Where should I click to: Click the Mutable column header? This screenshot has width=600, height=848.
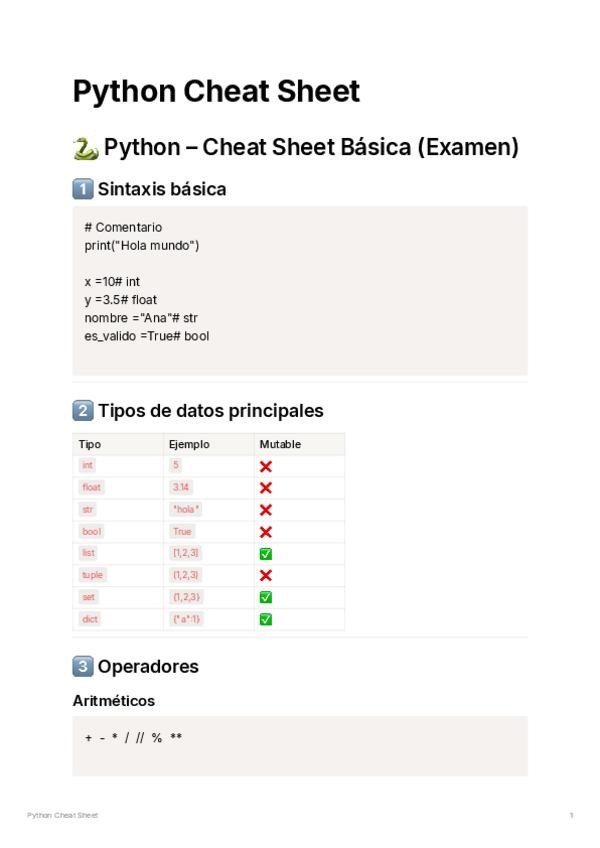(280, 444)
